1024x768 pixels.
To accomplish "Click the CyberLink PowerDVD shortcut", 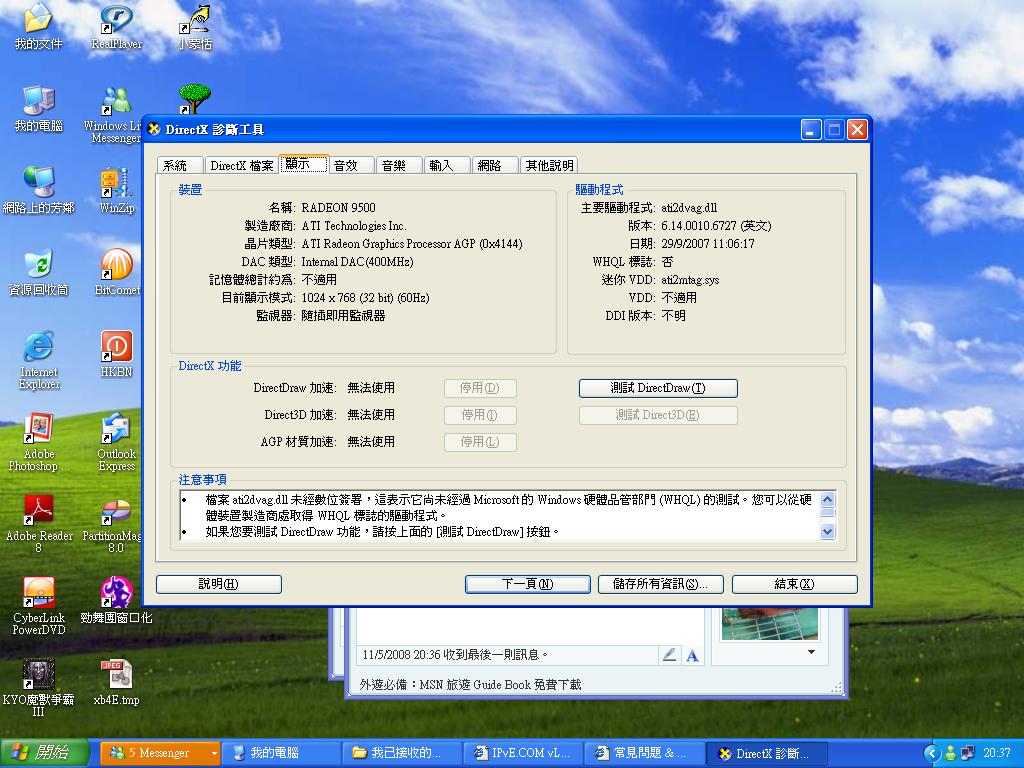I will [x=38, y=593].
